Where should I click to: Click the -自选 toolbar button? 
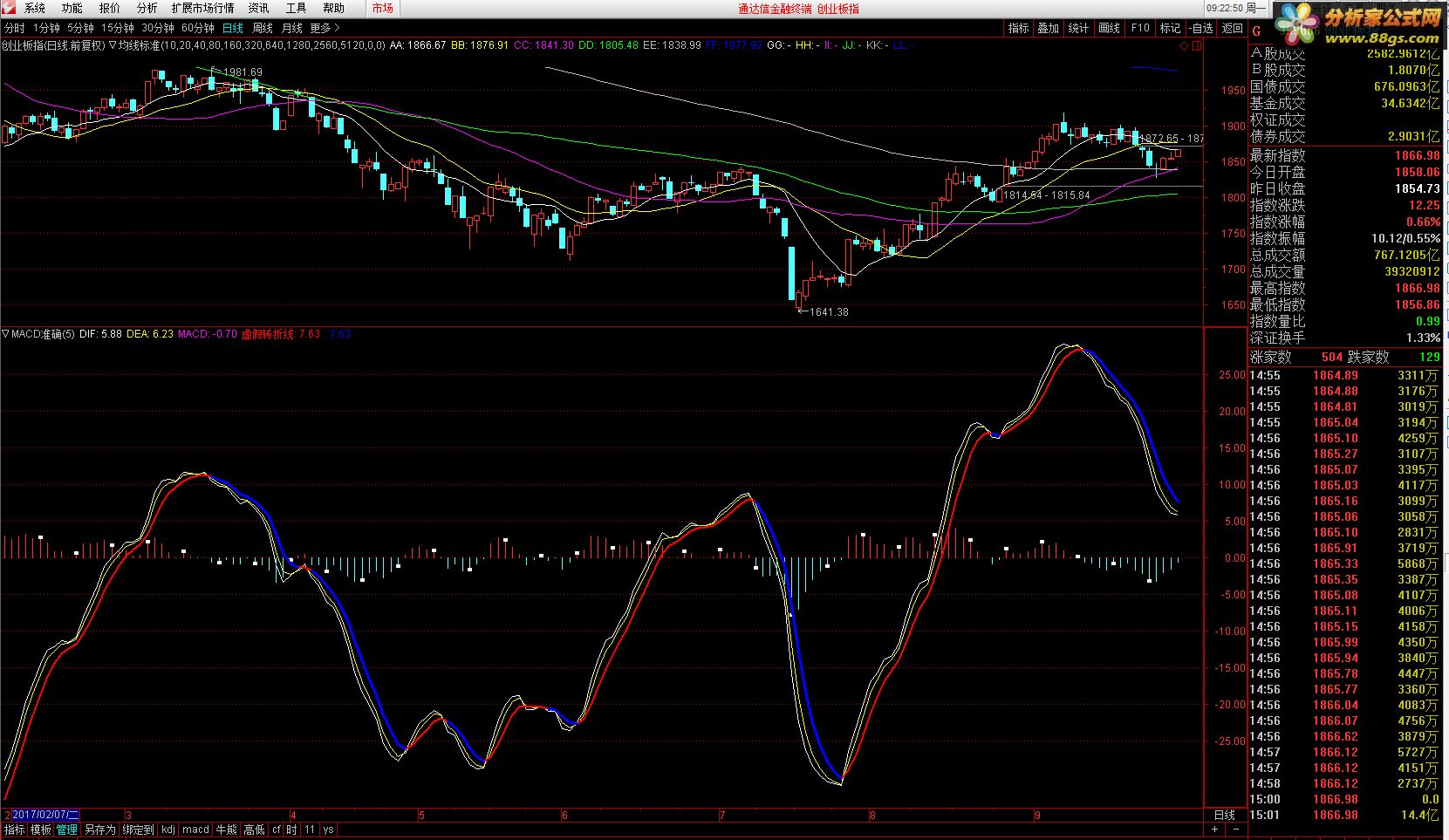[1200, 28]
